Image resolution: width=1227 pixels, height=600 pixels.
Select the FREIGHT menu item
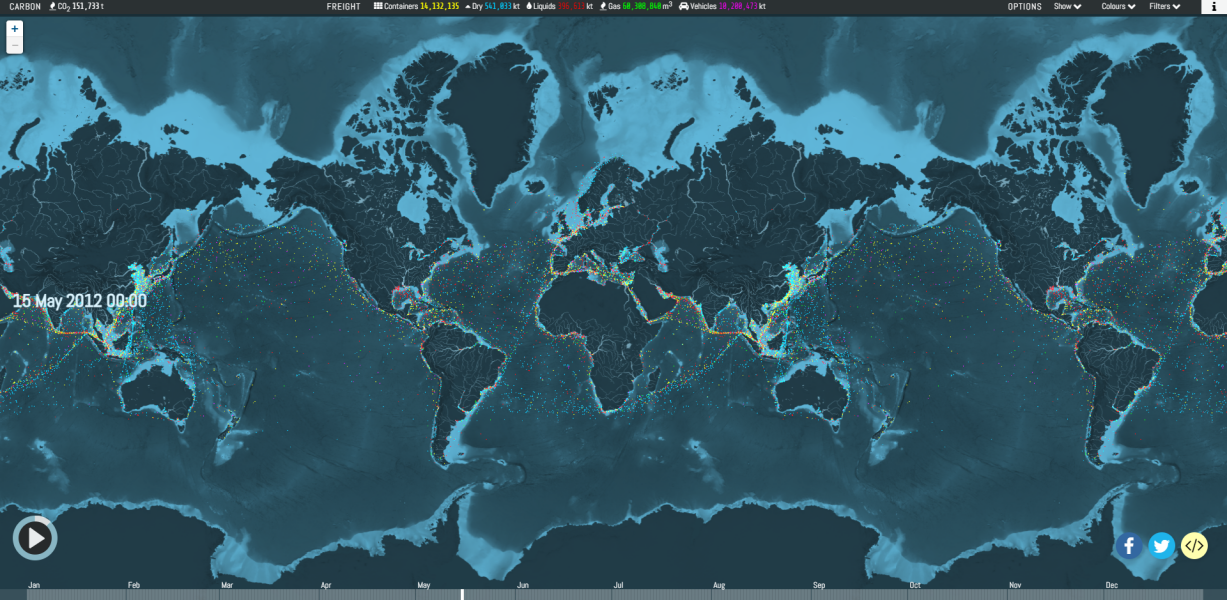click(x=345, y=6)
